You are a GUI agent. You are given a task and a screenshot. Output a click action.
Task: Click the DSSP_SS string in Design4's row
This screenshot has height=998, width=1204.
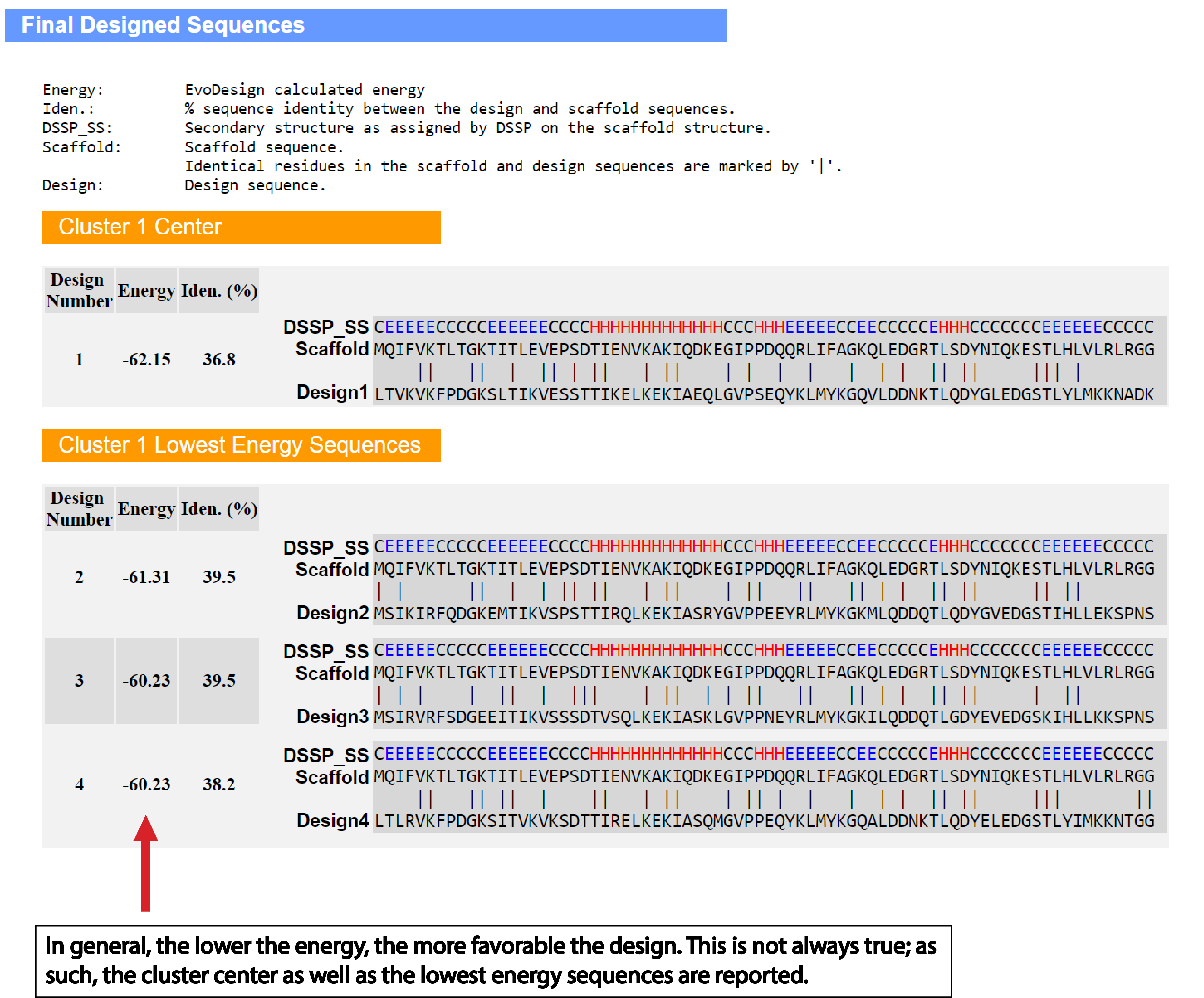click(764, 753)
